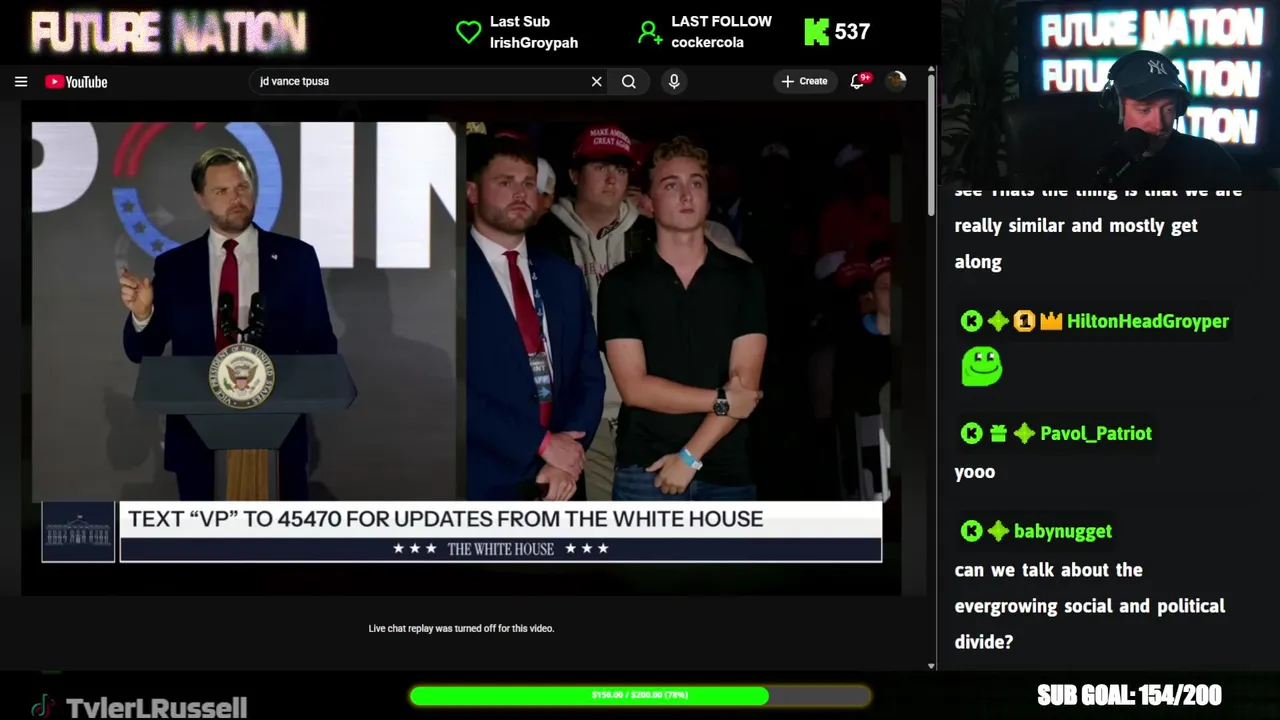The height and width of the screenshot is (720, 1280).
Task: Click the page scrollbar down arrow
Action: click(931, 665)
